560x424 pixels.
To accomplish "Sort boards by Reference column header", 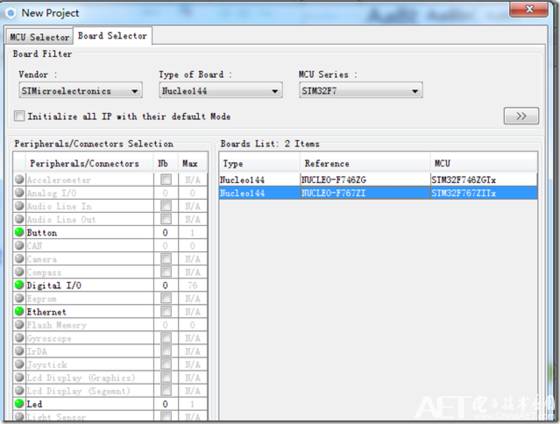I will pos(365,164).
